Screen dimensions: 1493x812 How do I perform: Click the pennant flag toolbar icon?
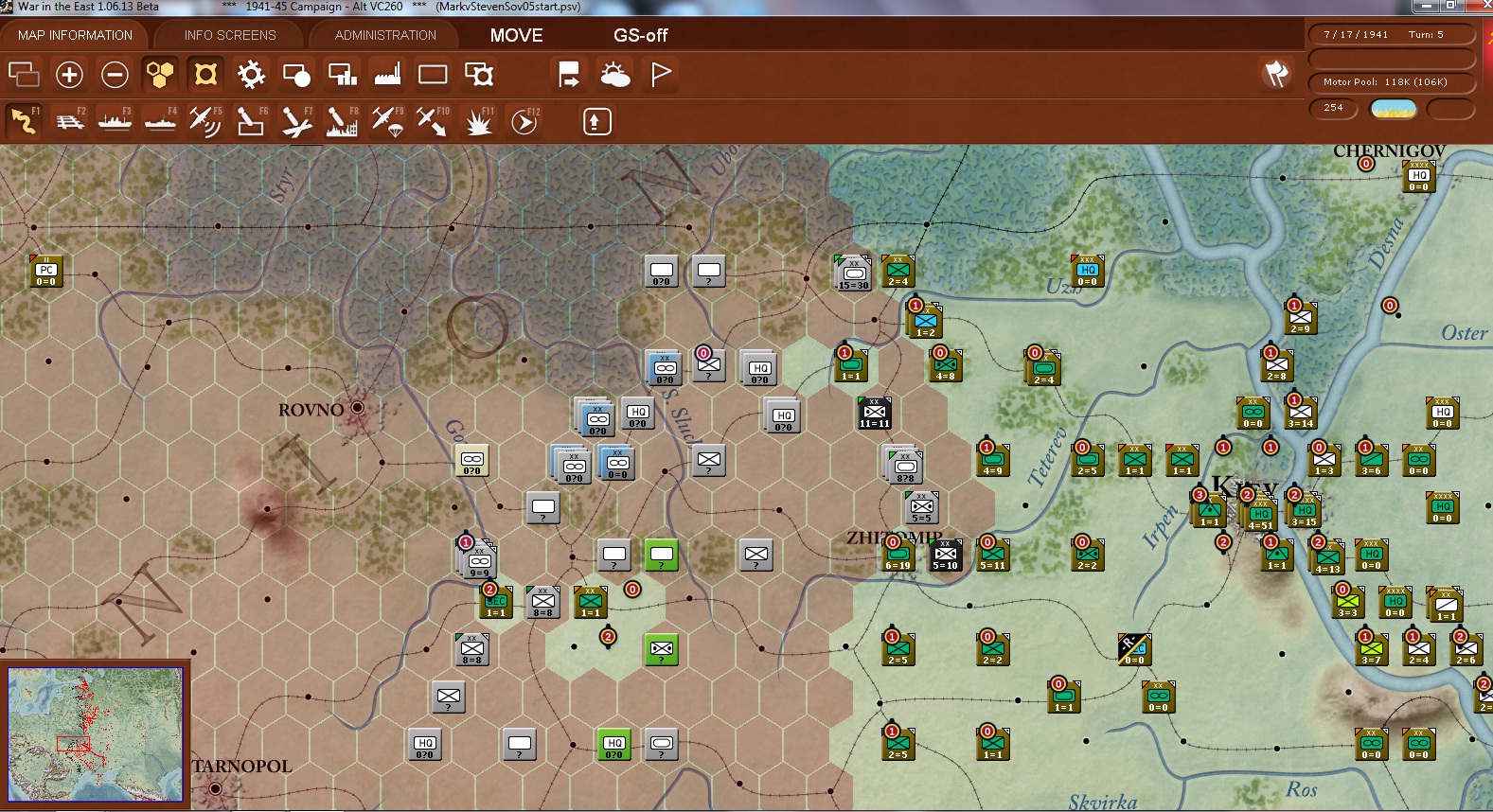[x=660, y=74]
